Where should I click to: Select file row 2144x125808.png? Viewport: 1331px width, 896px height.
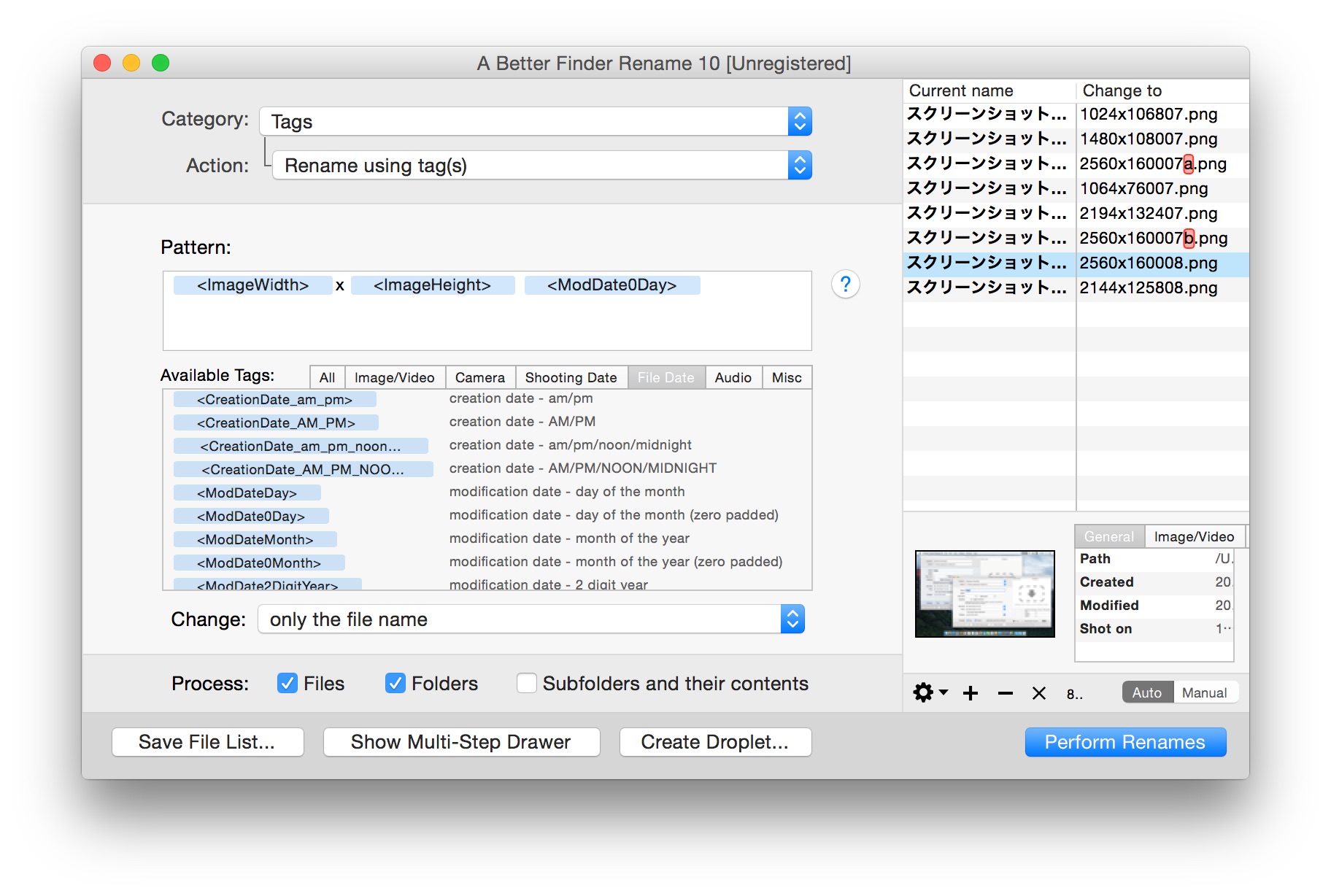tap(1076, 287)
